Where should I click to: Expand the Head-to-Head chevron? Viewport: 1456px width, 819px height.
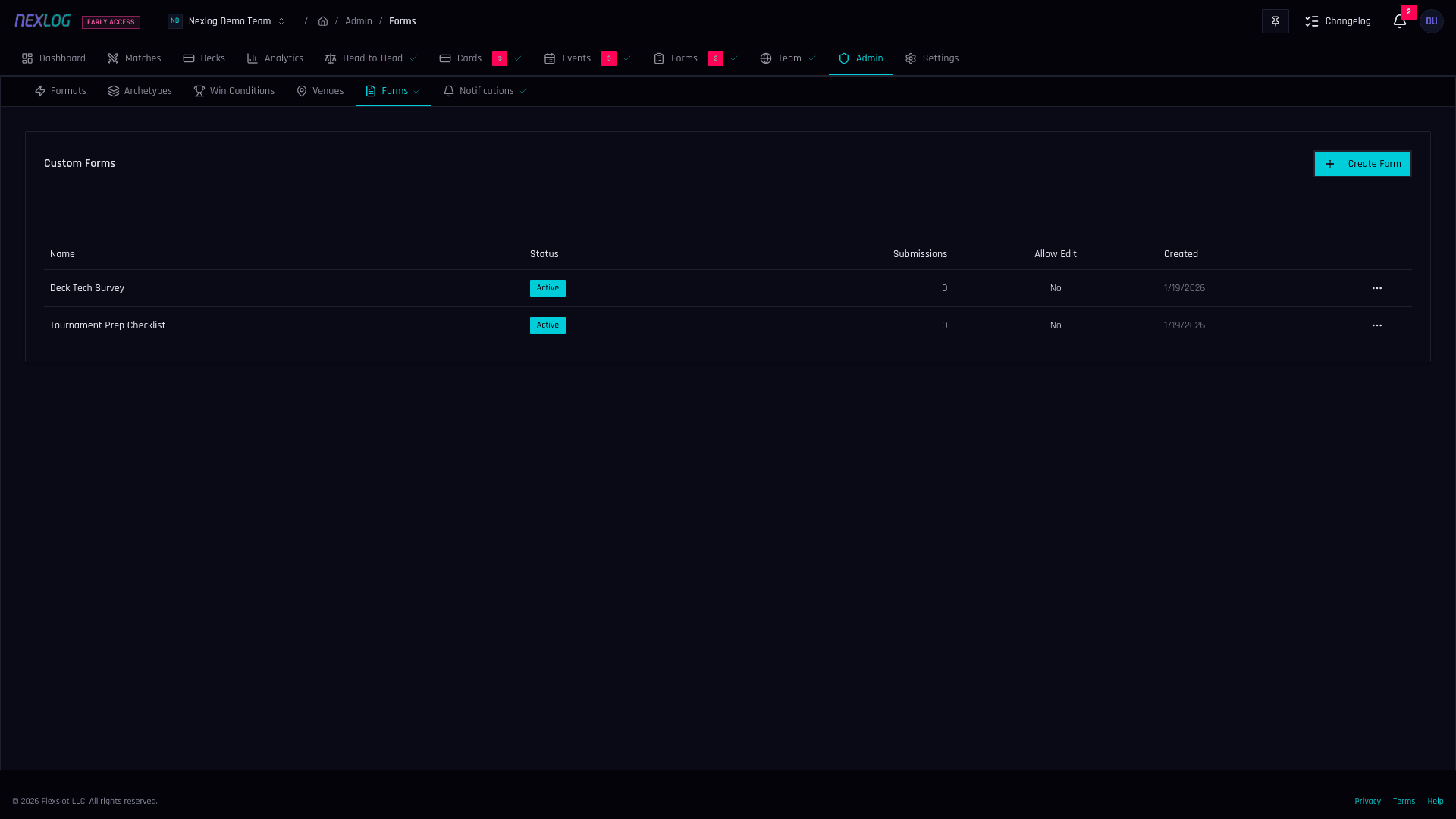(x=413, y=58)
